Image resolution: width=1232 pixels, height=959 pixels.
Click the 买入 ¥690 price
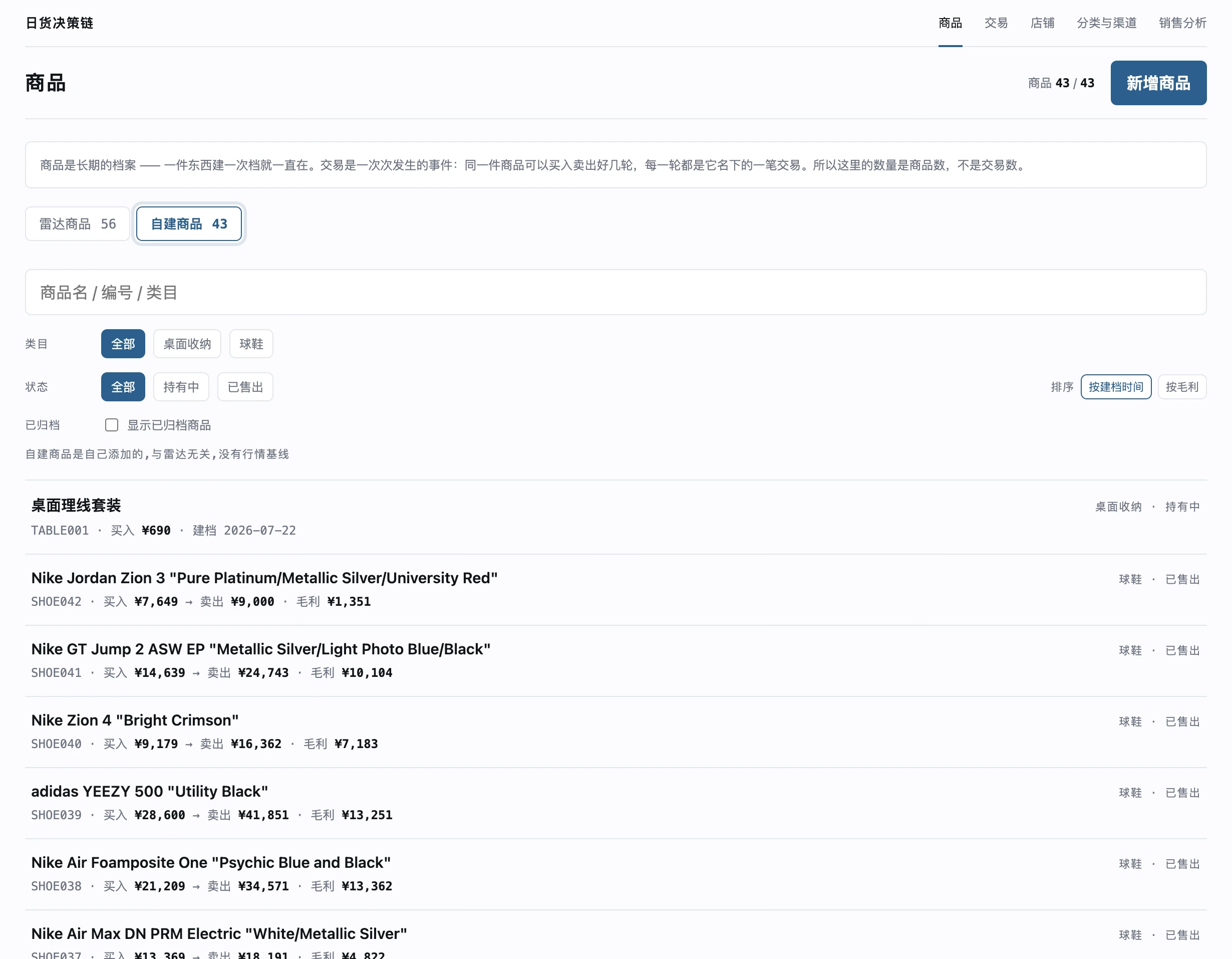[140, 531]
